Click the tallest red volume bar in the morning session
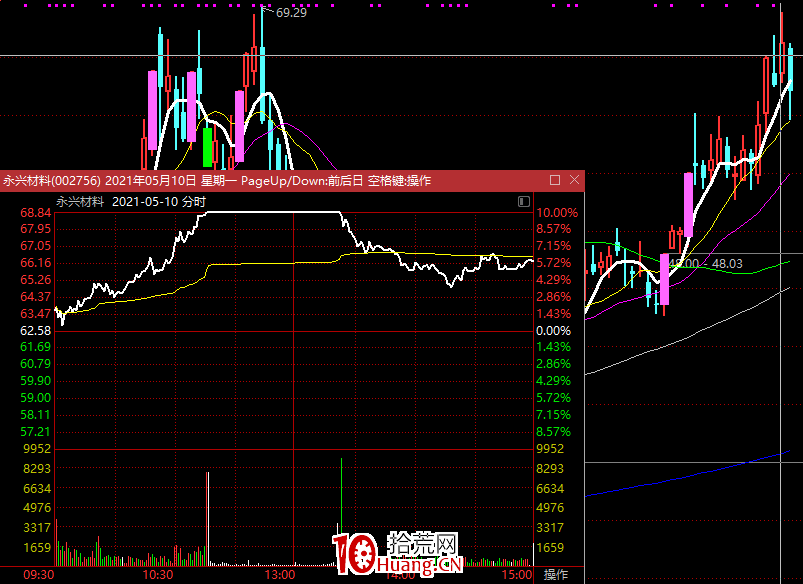The image size is (803, 584). click(x=208, y=515)
